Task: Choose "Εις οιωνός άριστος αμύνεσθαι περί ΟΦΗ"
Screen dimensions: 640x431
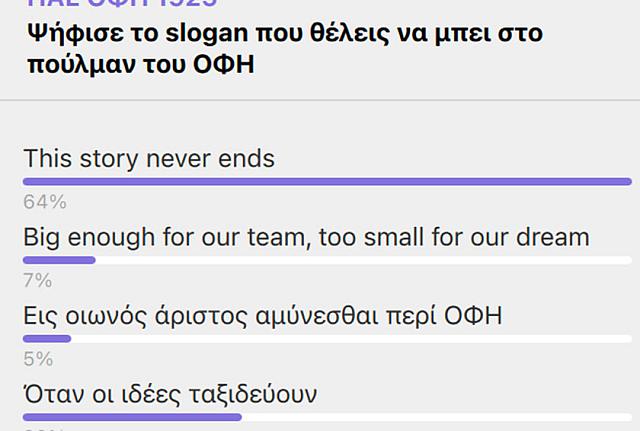Action: tap(262, 316)
